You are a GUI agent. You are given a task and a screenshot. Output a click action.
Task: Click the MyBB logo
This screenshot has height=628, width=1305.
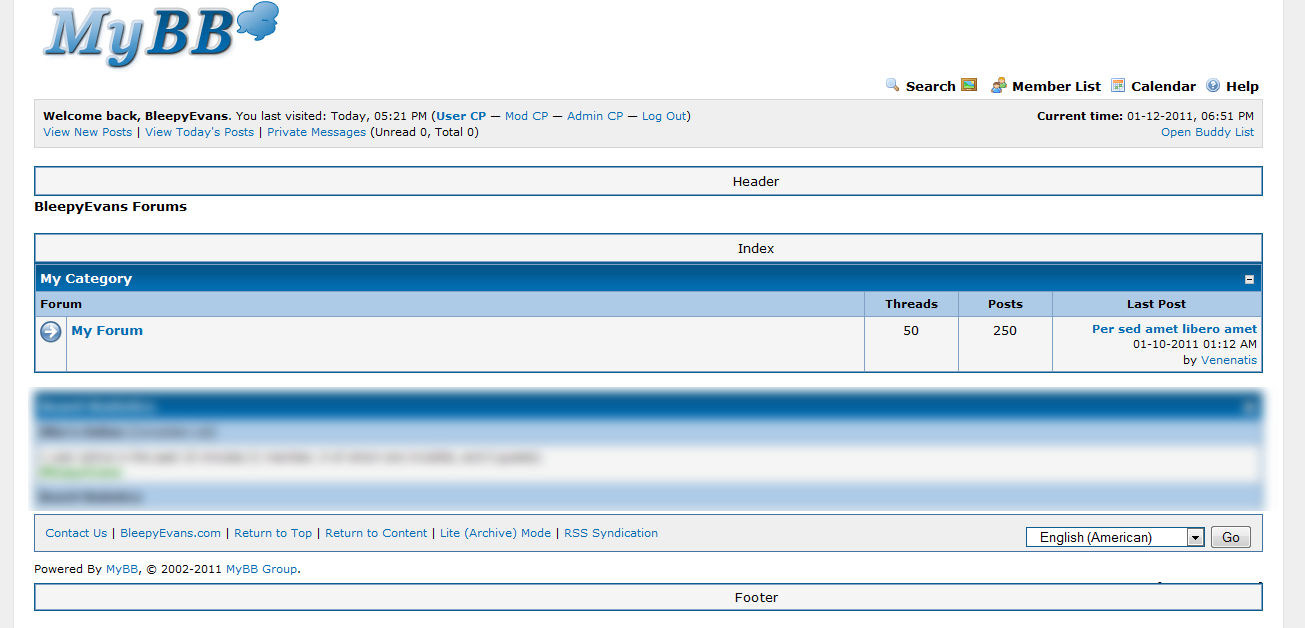[x=160, y=34]
